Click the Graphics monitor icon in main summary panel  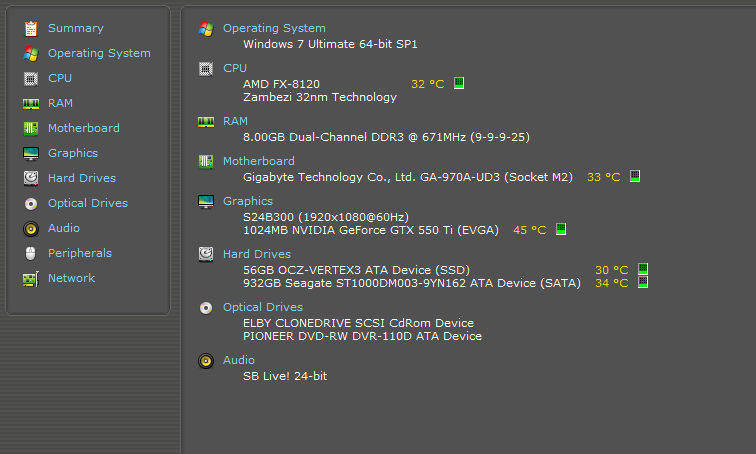click(206, 201)
